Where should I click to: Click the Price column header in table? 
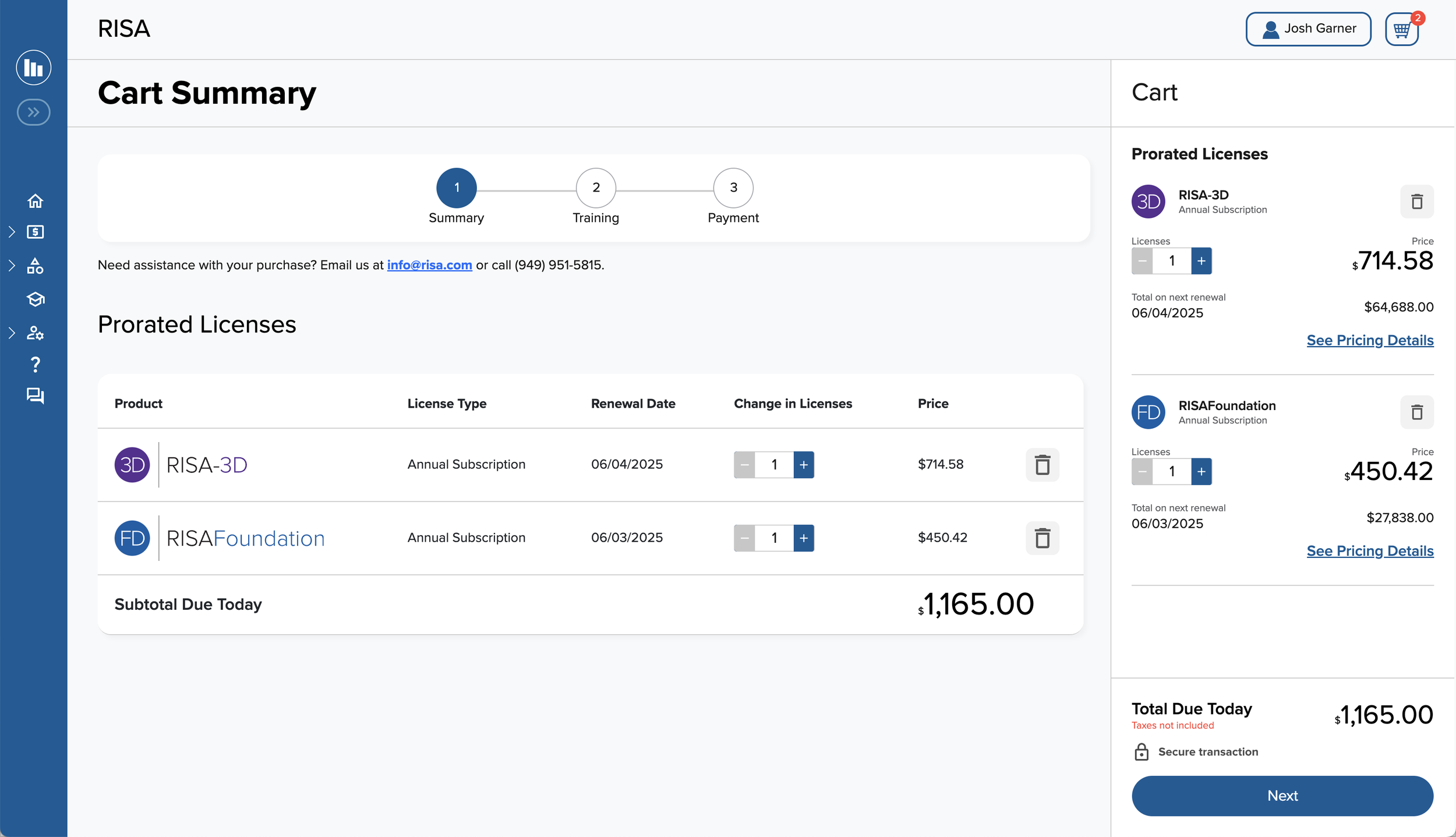pos(933,404)
